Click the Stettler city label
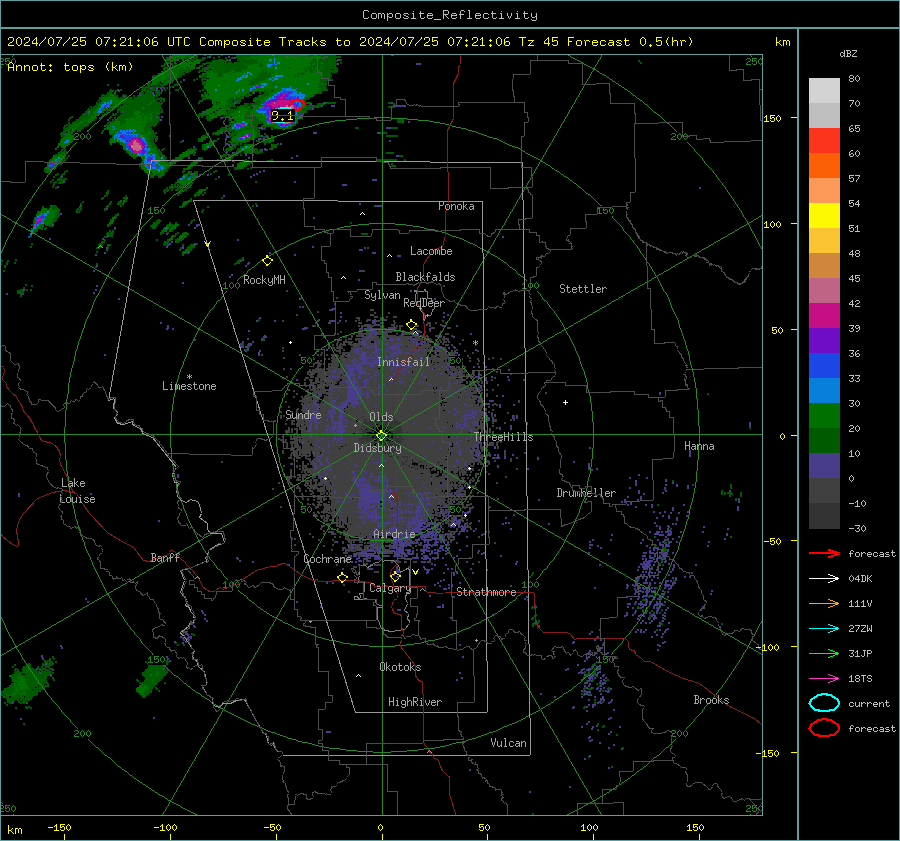 point(583,289)
